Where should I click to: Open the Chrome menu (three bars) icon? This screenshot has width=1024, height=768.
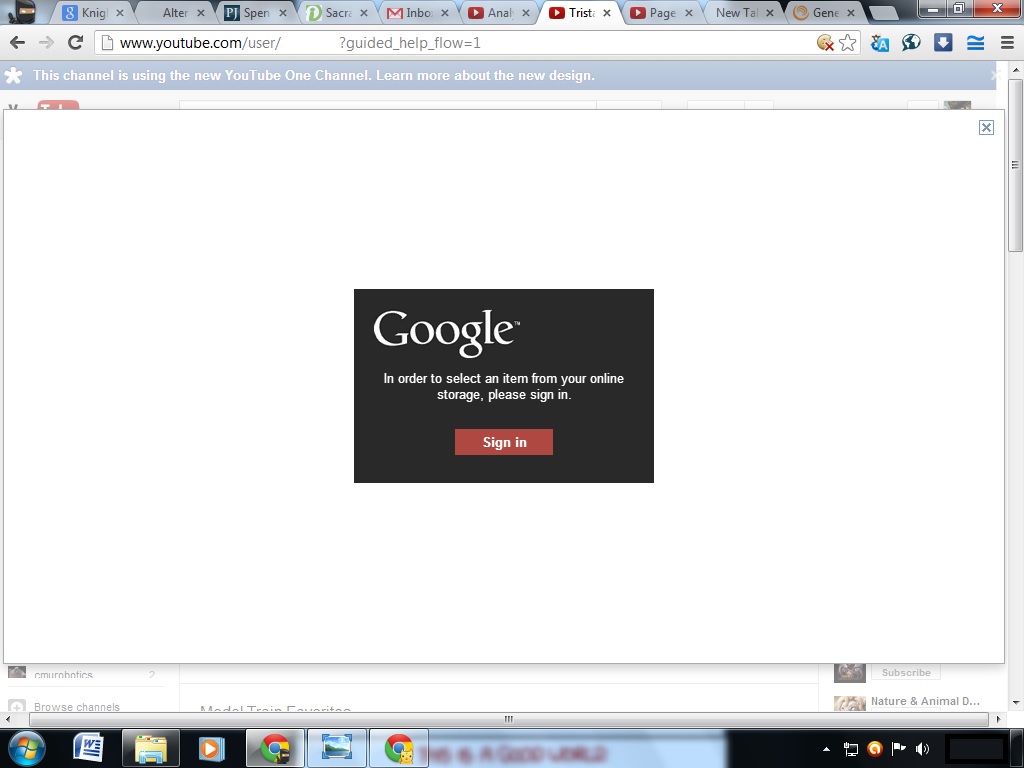(x=1007, y=43)
